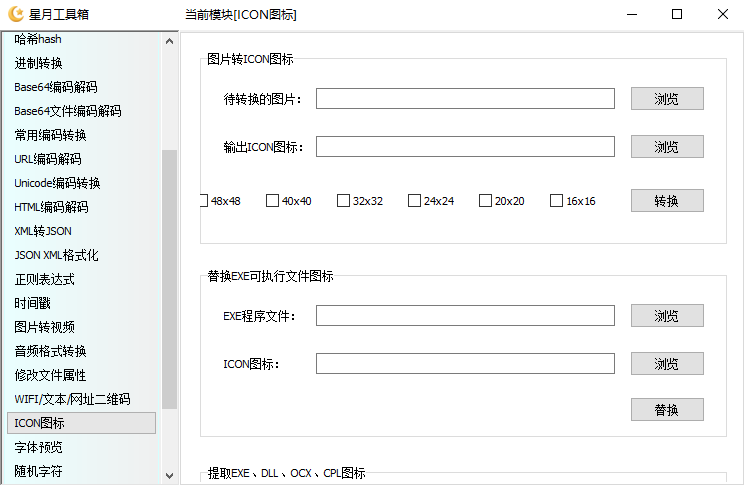
Task: Click the 转换 button
Action: [667, 201]
